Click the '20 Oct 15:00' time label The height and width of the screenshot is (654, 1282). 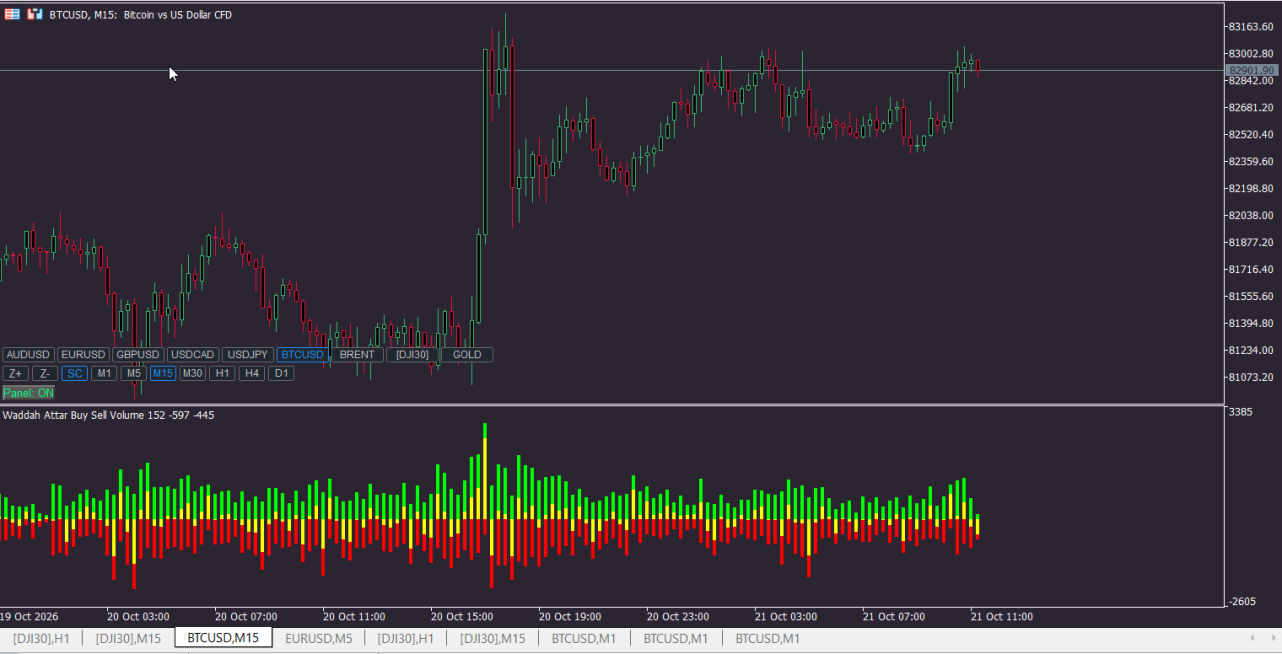(x=462, y=617)
